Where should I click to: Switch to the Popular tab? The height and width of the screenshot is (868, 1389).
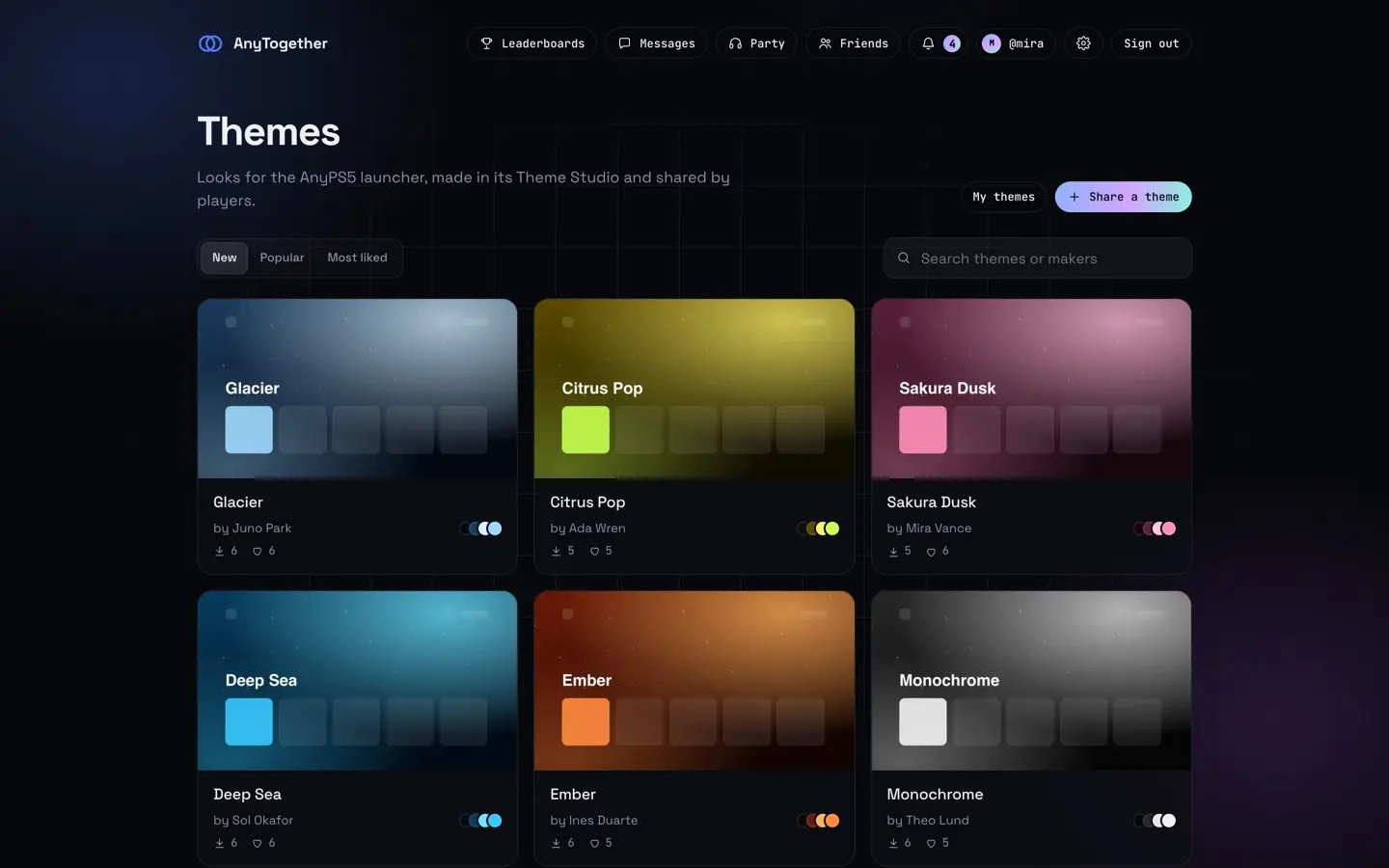point(282,258)
